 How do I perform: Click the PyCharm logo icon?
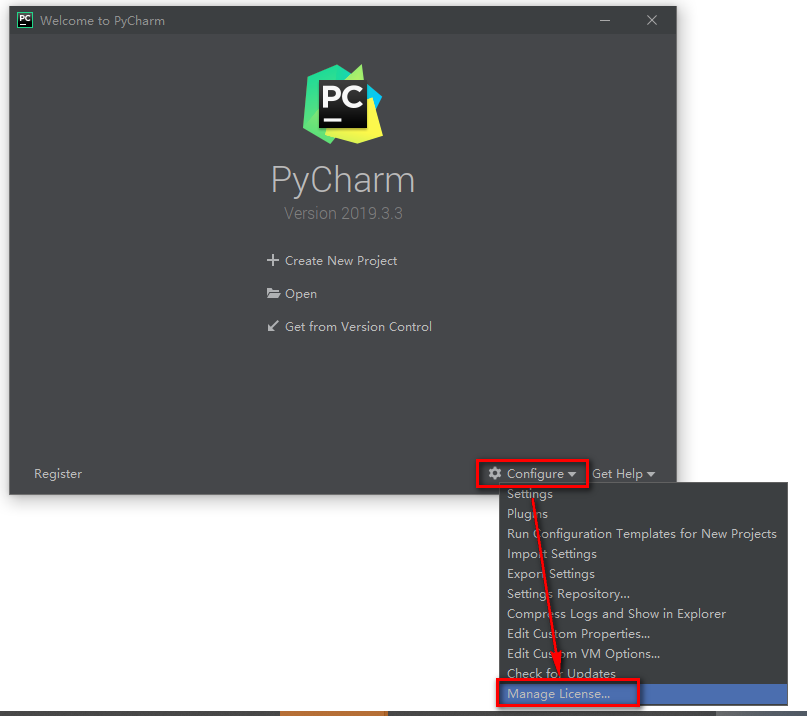pyautogui.click(x=343, y=103)
